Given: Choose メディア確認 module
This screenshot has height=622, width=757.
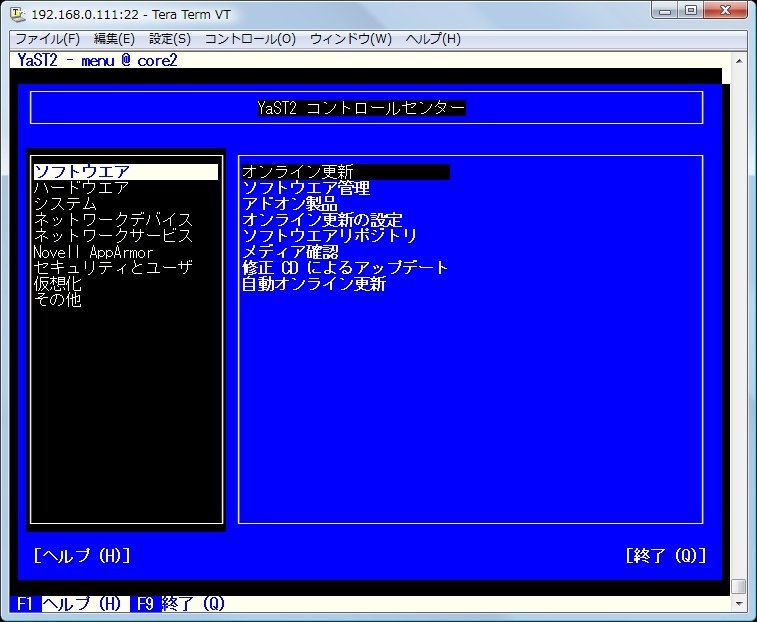Looking at the screenshot, I should tap(290, 252).
